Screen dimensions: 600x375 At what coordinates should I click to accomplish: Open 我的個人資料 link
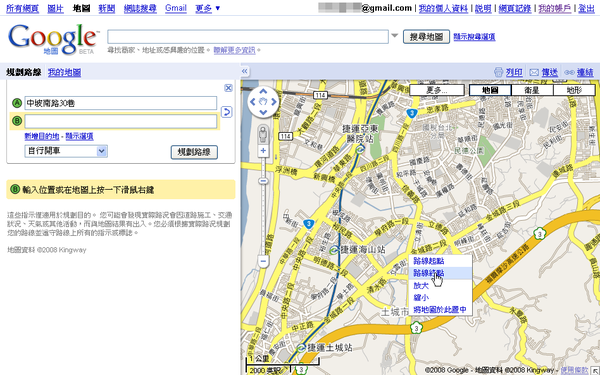pos(443,8)
